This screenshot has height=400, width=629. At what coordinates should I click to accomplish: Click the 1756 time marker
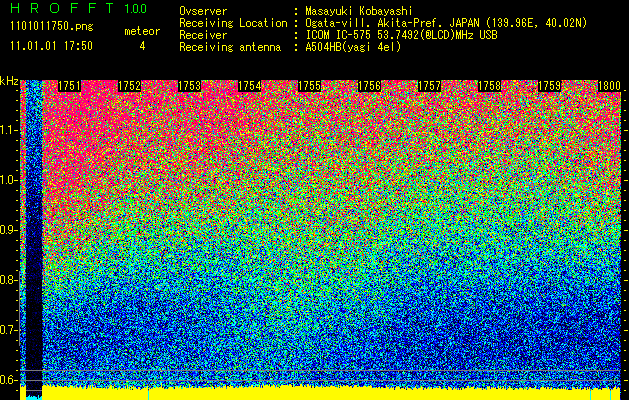pos(369,86)
